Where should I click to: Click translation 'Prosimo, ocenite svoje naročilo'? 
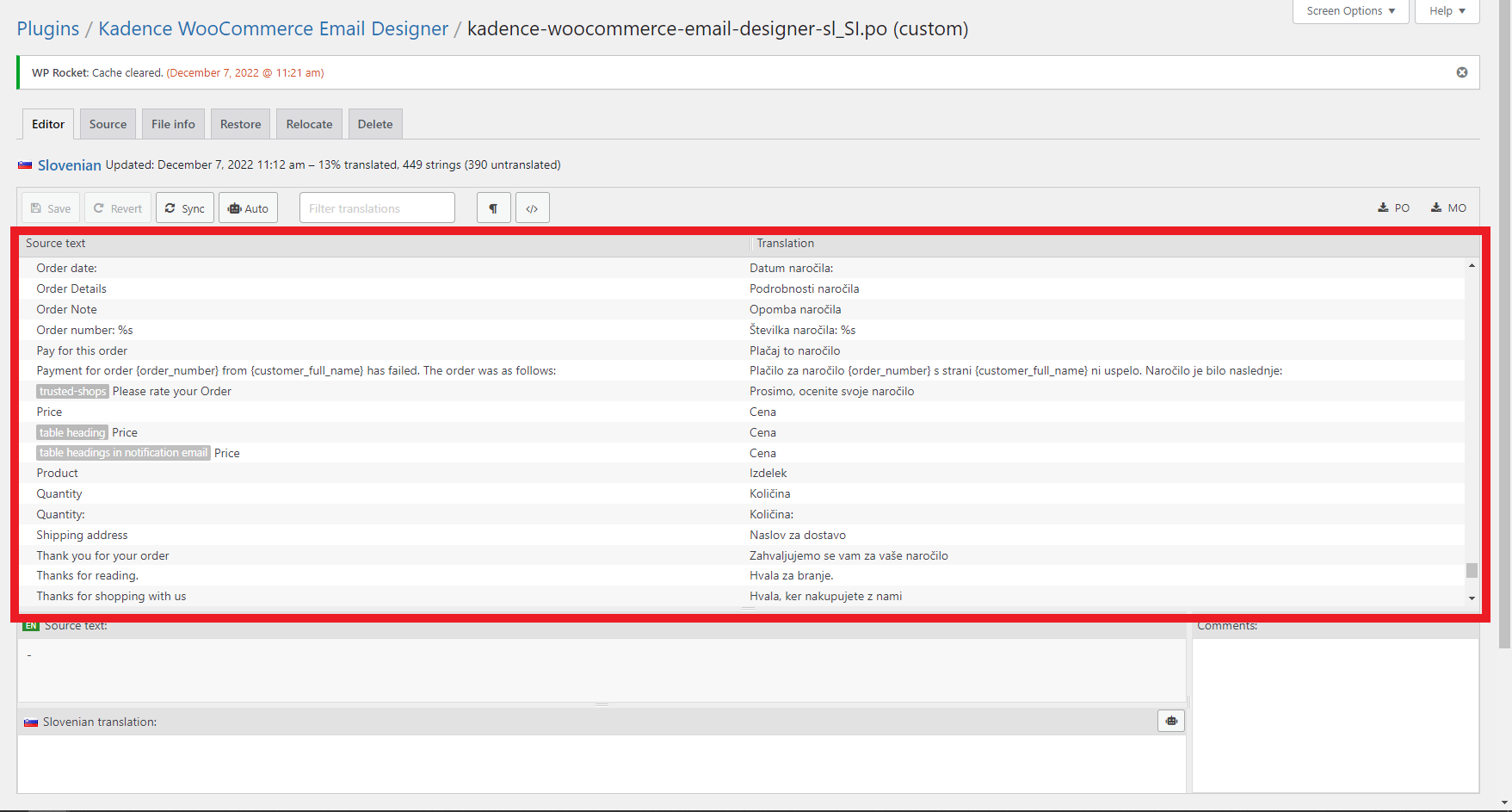831,391
